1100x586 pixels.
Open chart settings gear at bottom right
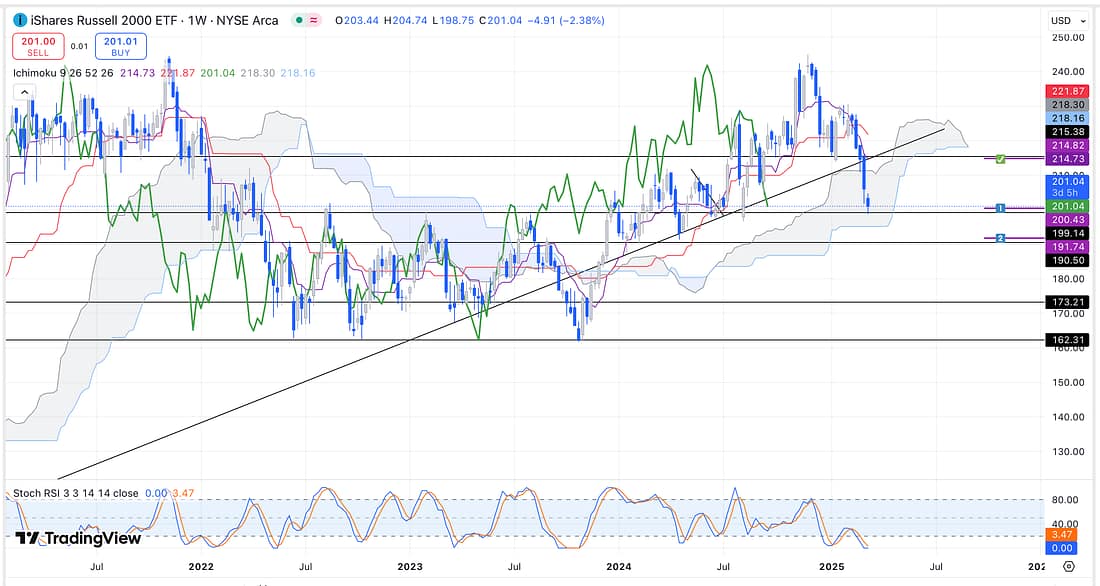point(1068,567)
